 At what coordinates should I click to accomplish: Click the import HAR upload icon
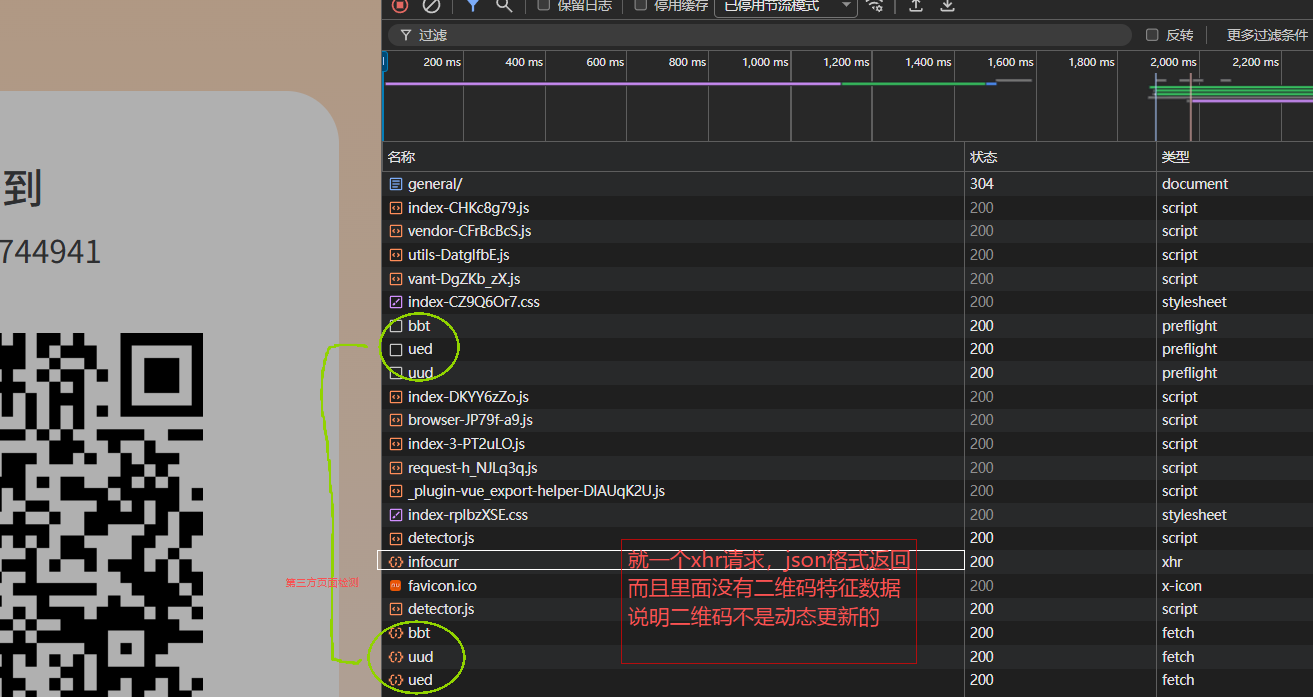click(915, 5)
